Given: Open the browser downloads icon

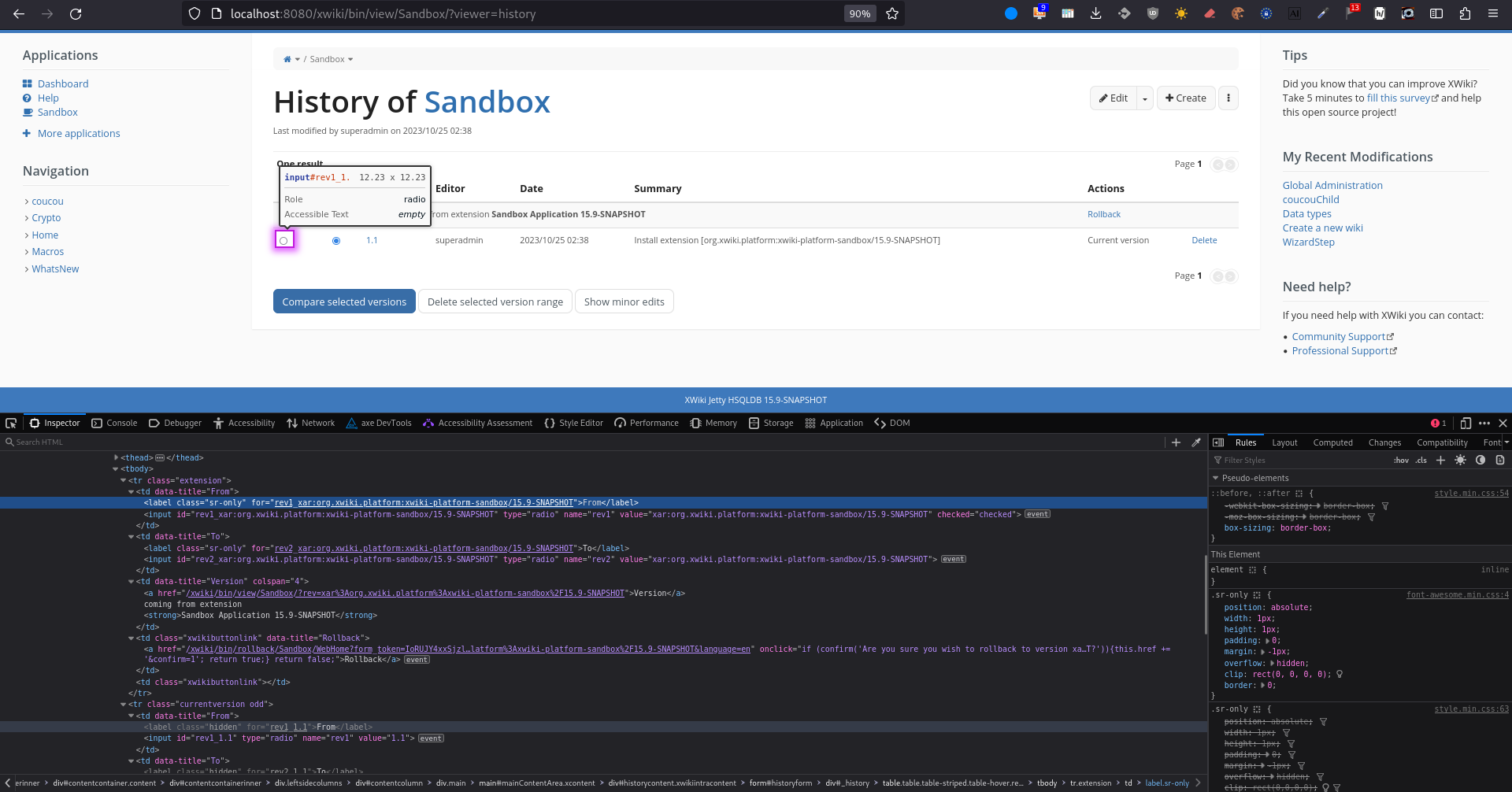Looking at the screenshot, I should point(1095,13).
